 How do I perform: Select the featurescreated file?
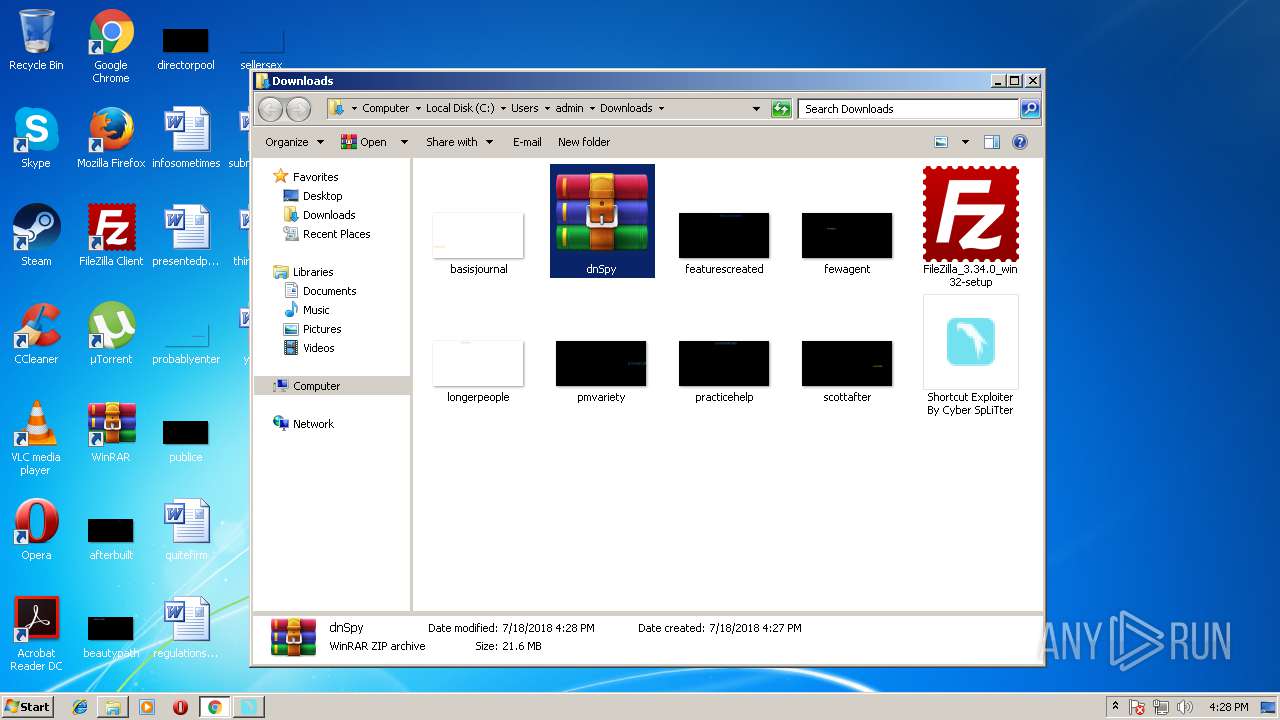coord(724,243)
